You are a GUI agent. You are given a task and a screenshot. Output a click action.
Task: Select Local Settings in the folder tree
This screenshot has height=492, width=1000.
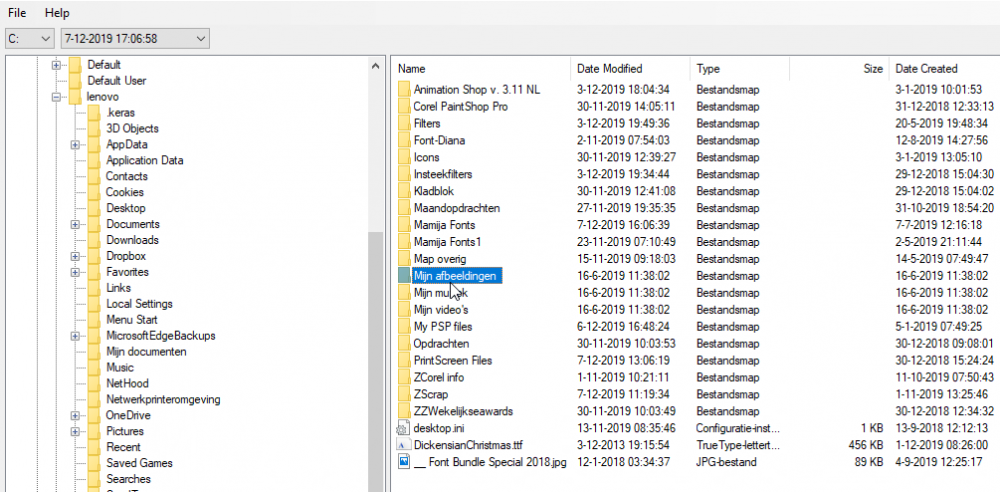pyautogui.click(x=139, y=304)
